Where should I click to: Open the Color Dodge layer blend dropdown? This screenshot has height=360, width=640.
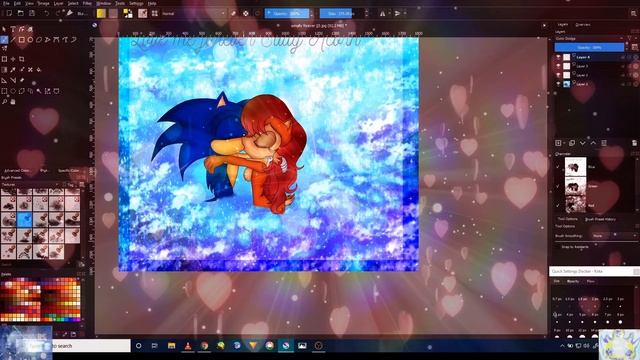[x=589, y=38]
